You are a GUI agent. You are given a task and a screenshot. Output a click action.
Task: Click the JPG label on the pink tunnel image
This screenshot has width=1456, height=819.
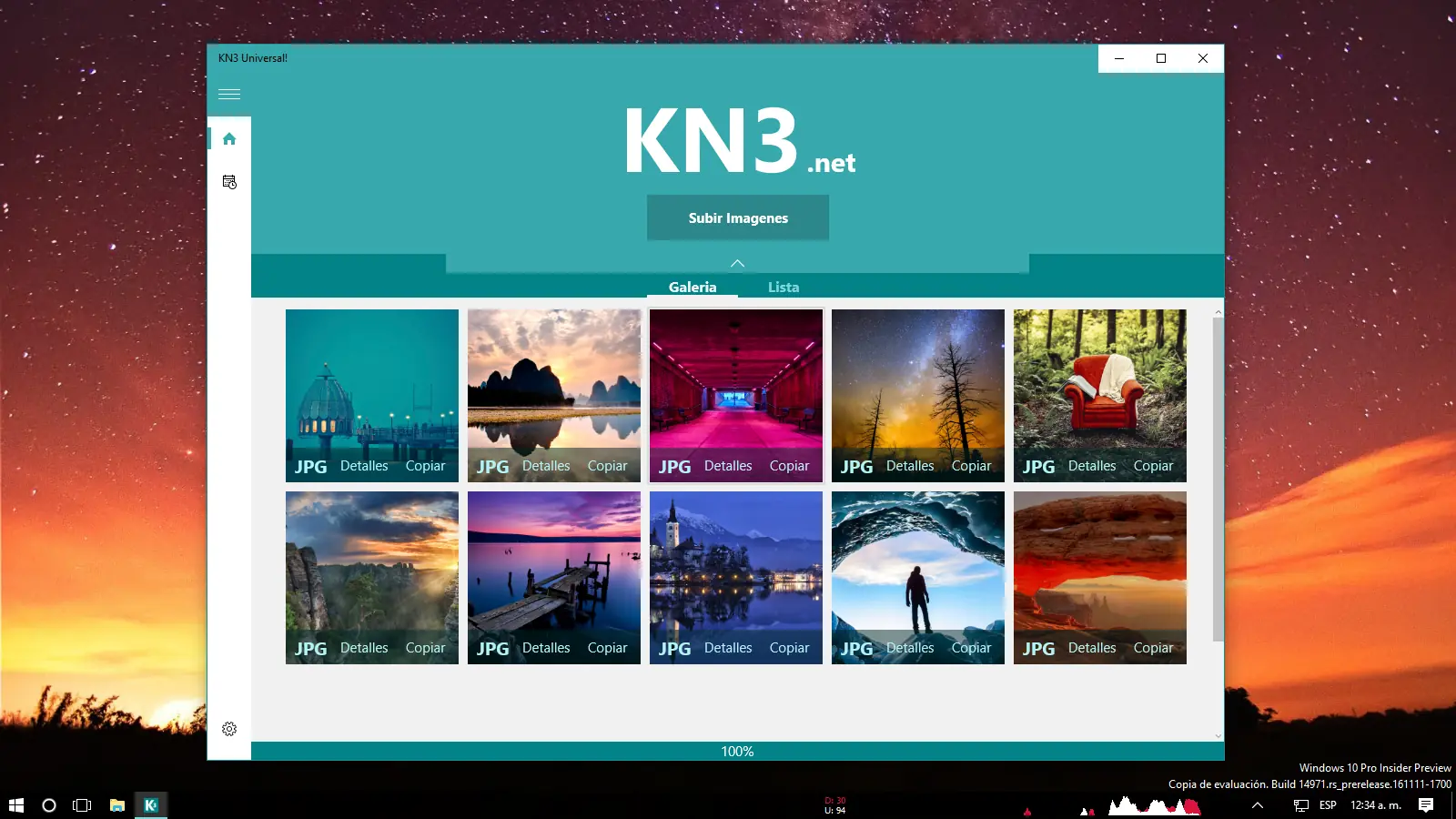click(x=674, y=467)
